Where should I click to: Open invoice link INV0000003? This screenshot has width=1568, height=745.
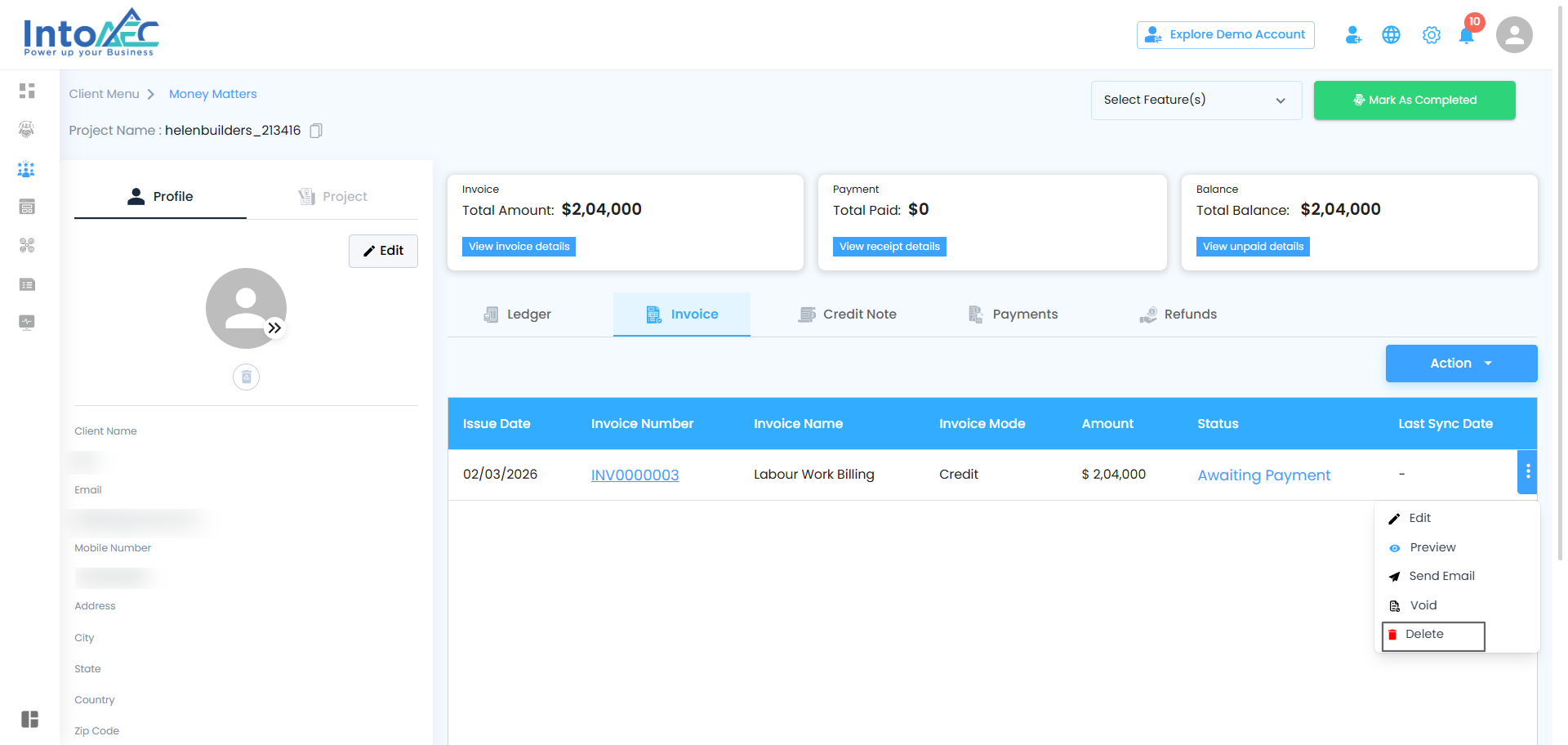click(x=635, y=475)
